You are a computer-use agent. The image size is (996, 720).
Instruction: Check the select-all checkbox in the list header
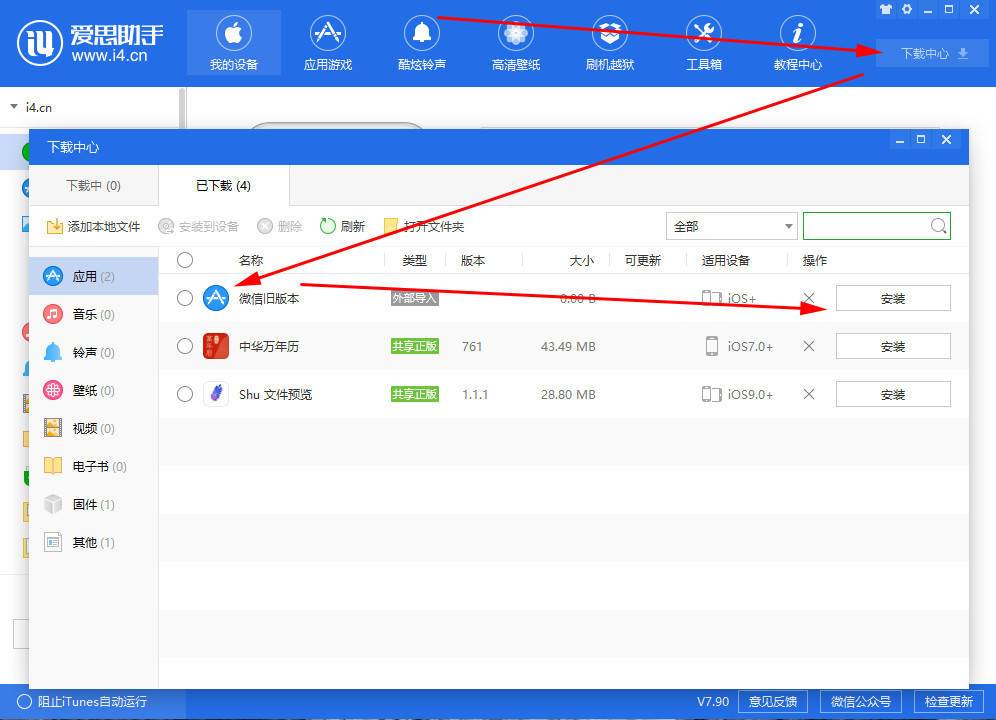pos(185,260)
